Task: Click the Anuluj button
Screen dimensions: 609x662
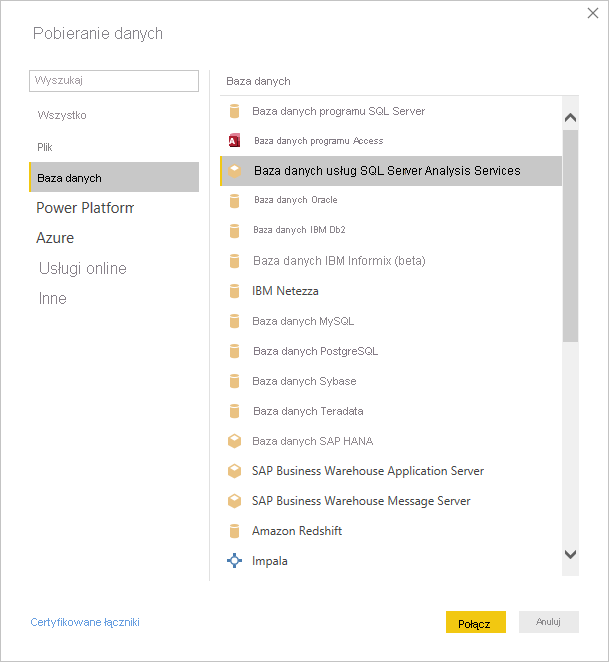Action: (x=549, y=622)
